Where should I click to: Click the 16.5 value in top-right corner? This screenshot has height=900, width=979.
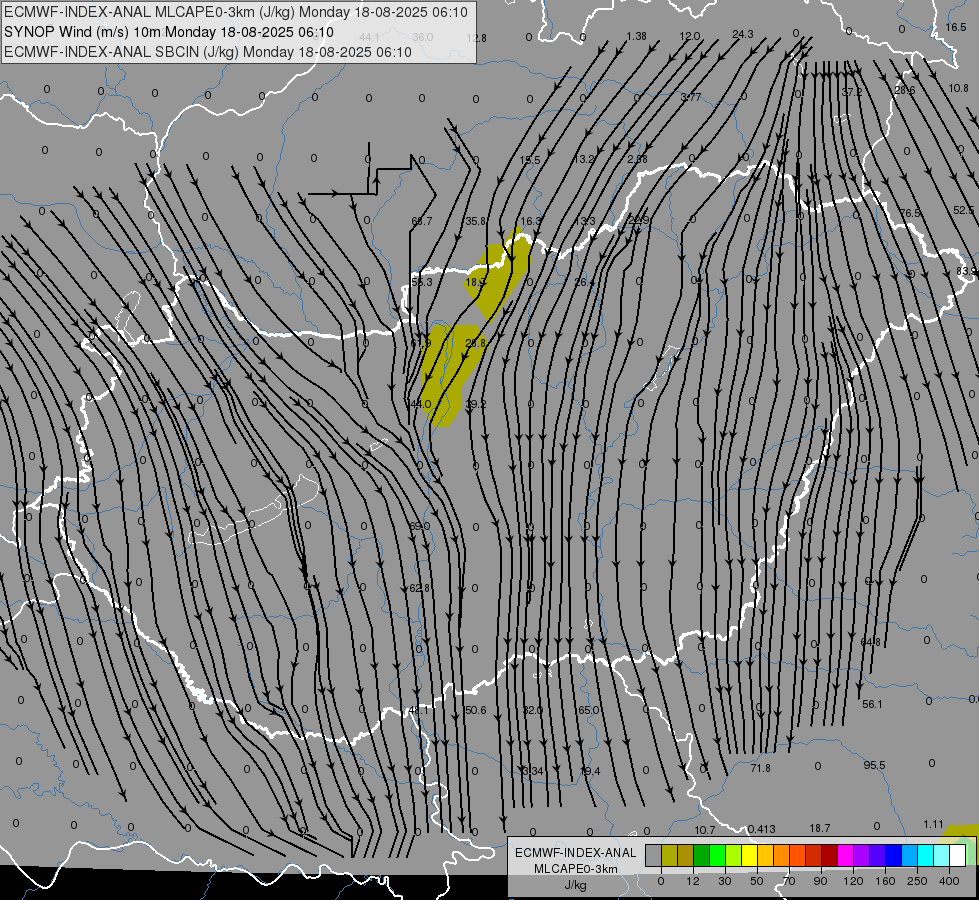pos(956,27)
